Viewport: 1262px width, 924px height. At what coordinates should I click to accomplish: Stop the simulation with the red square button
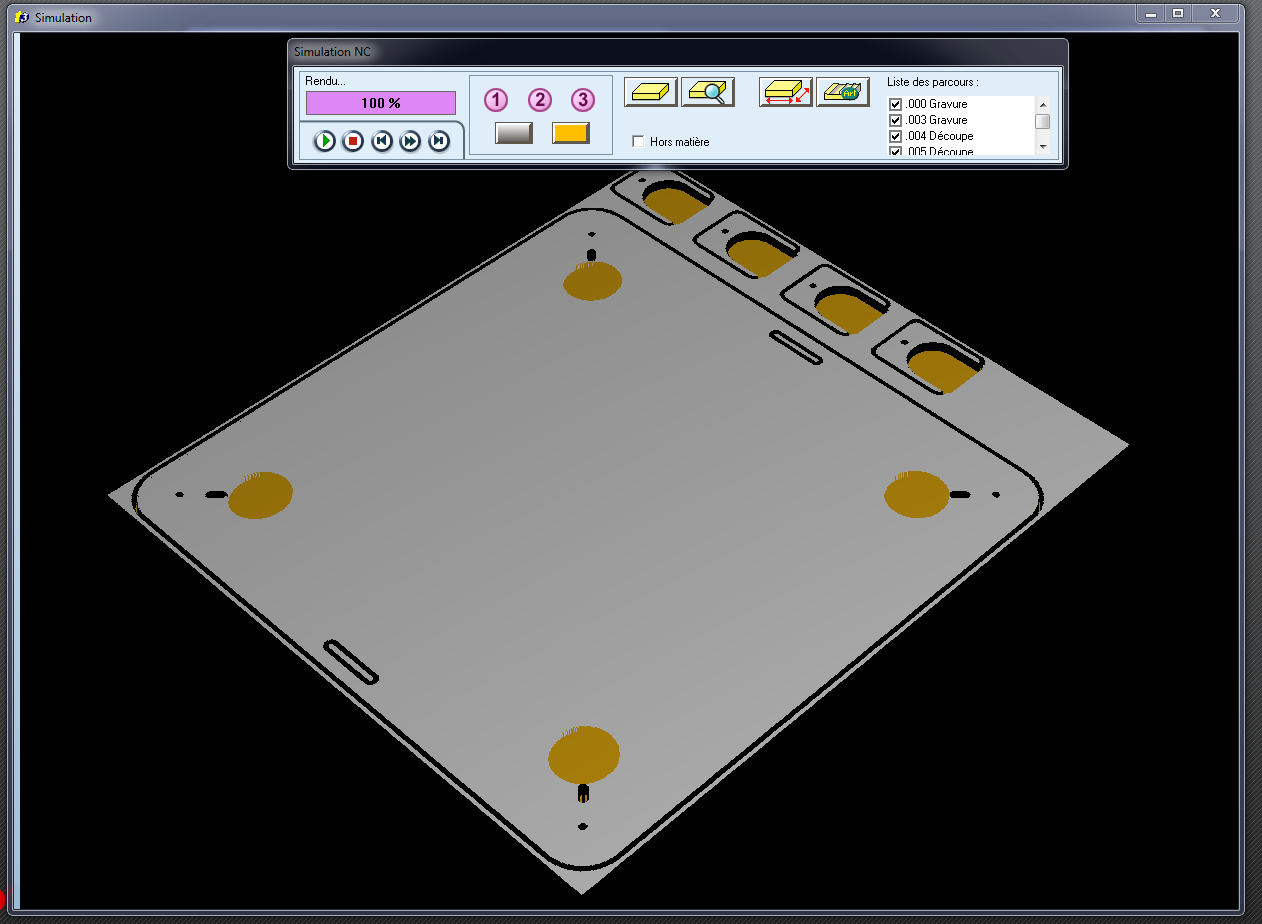(353, 141)
